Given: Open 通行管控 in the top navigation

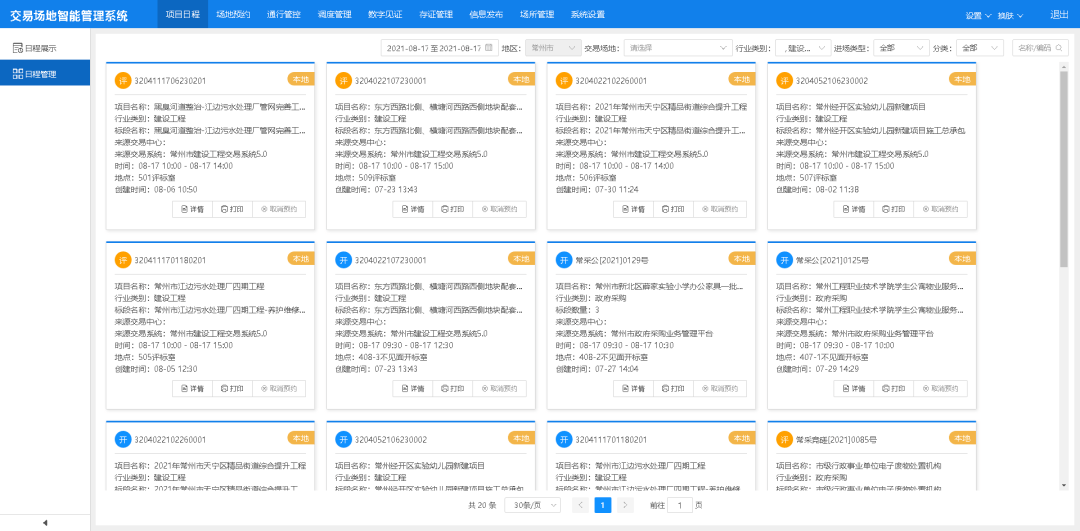Looking at the screenshot, I should point(284,14).
